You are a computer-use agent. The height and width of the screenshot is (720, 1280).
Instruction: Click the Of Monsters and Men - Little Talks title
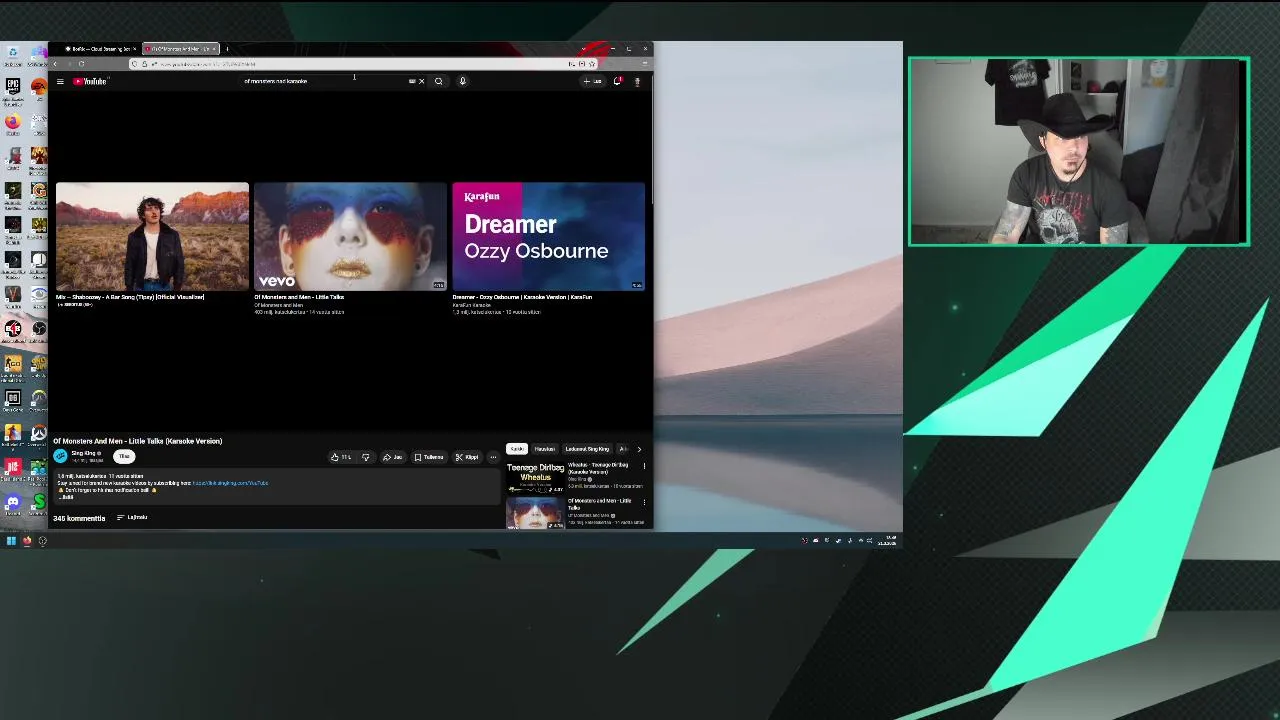point(299,297)
